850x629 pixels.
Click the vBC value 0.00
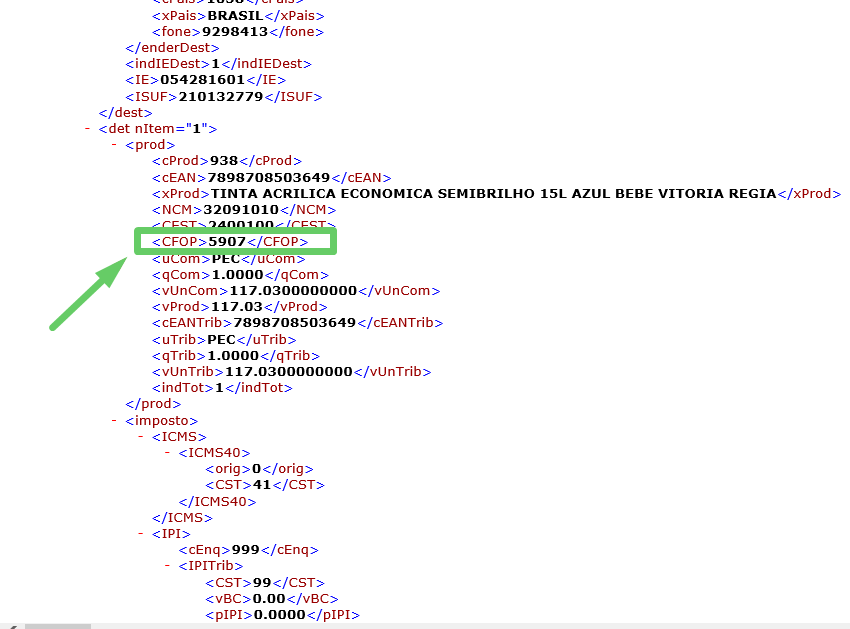pyautogui.click(x=269, y=599)
